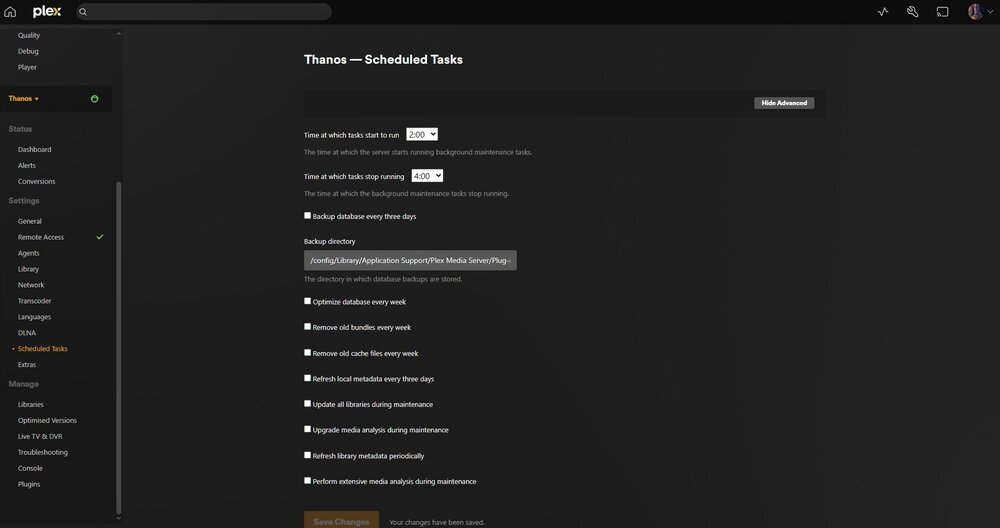
Task: Click the Plex logo
Action: [47, 11]
